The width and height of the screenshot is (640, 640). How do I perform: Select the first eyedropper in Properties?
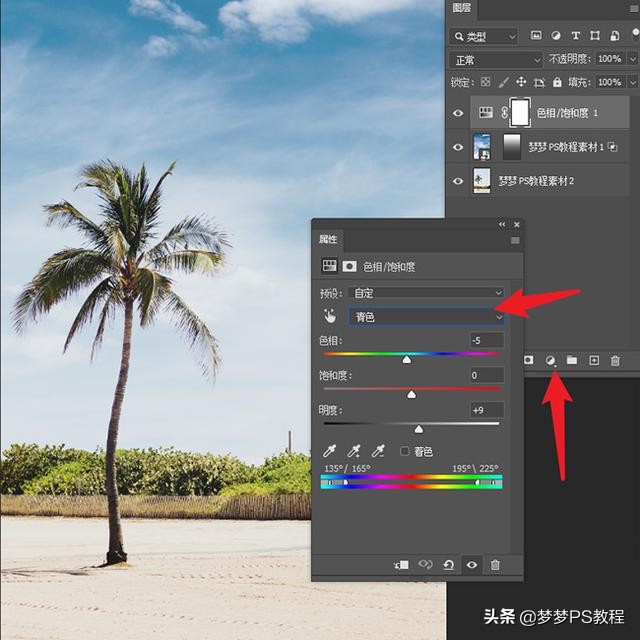329,451
